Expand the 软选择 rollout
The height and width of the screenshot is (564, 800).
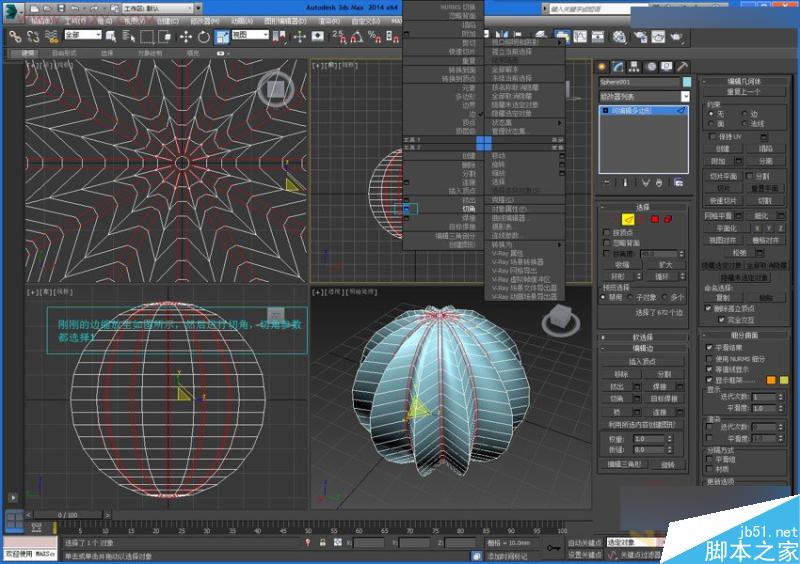tap(643, 337)
